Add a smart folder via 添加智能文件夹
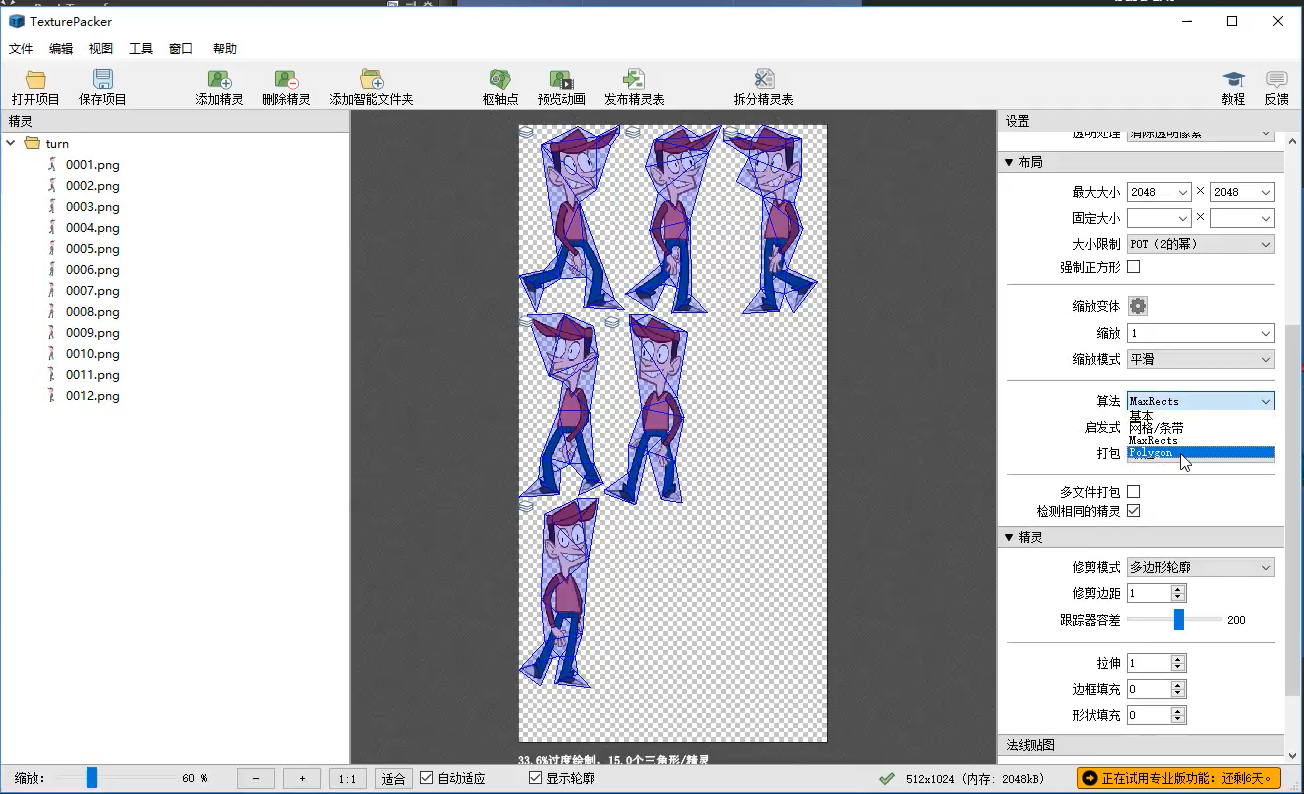This screenshot has width=1304, height=794. (371, 85)
